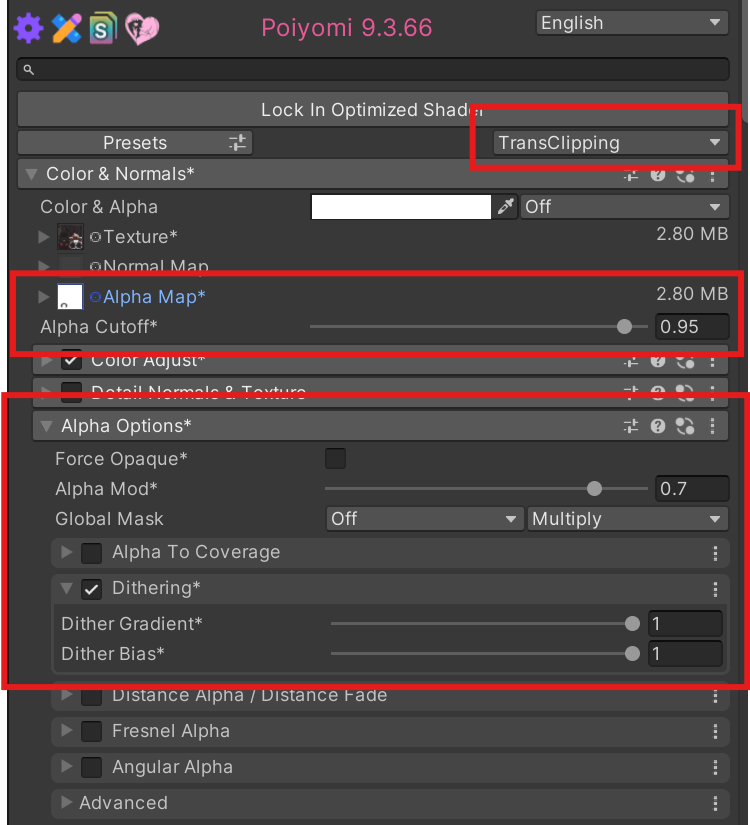
Task: Click the Dither Bias slider handle
Action: (x=632, y=654)
